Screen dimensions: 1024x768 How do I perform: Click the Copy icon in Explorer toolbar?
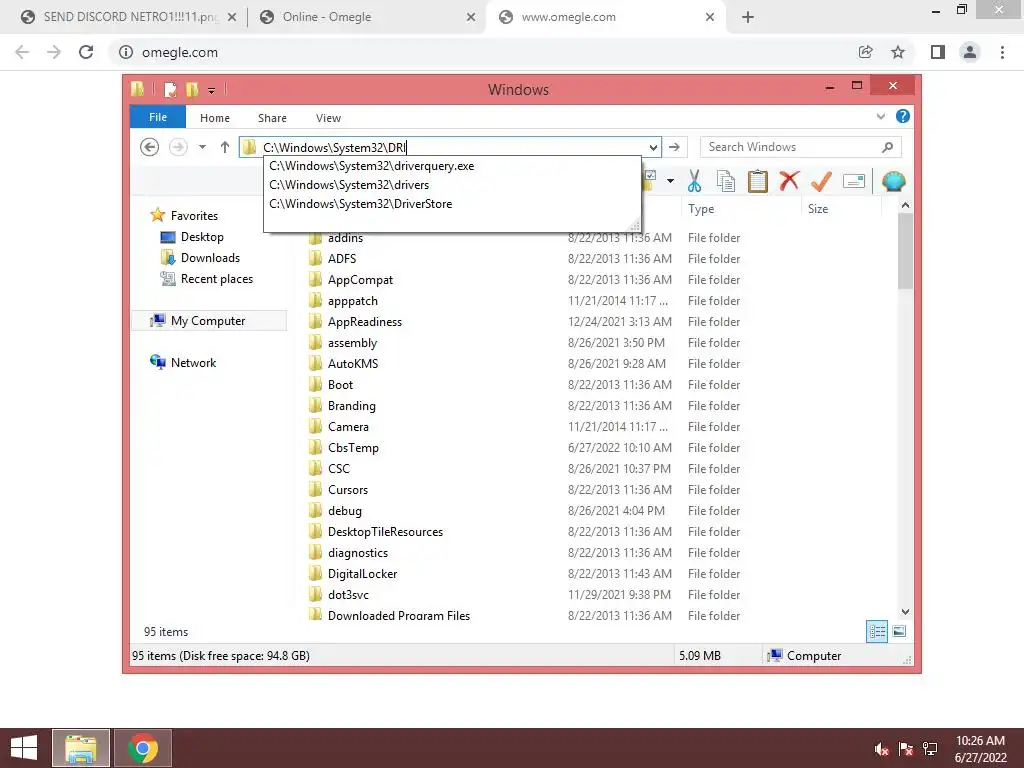tap(726, 181)
